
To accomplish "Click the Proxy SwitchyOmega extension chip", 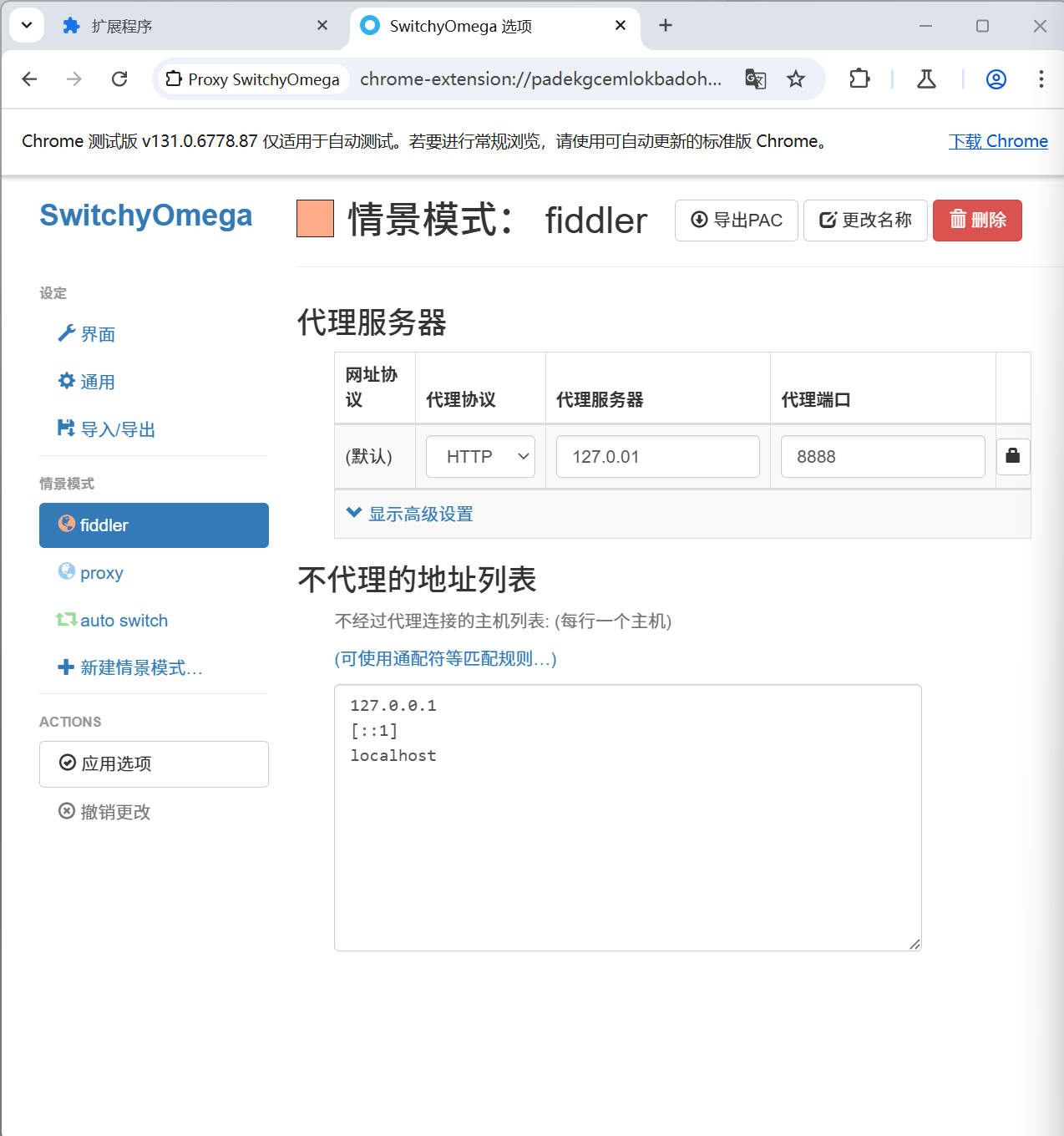I will [253, 79].
